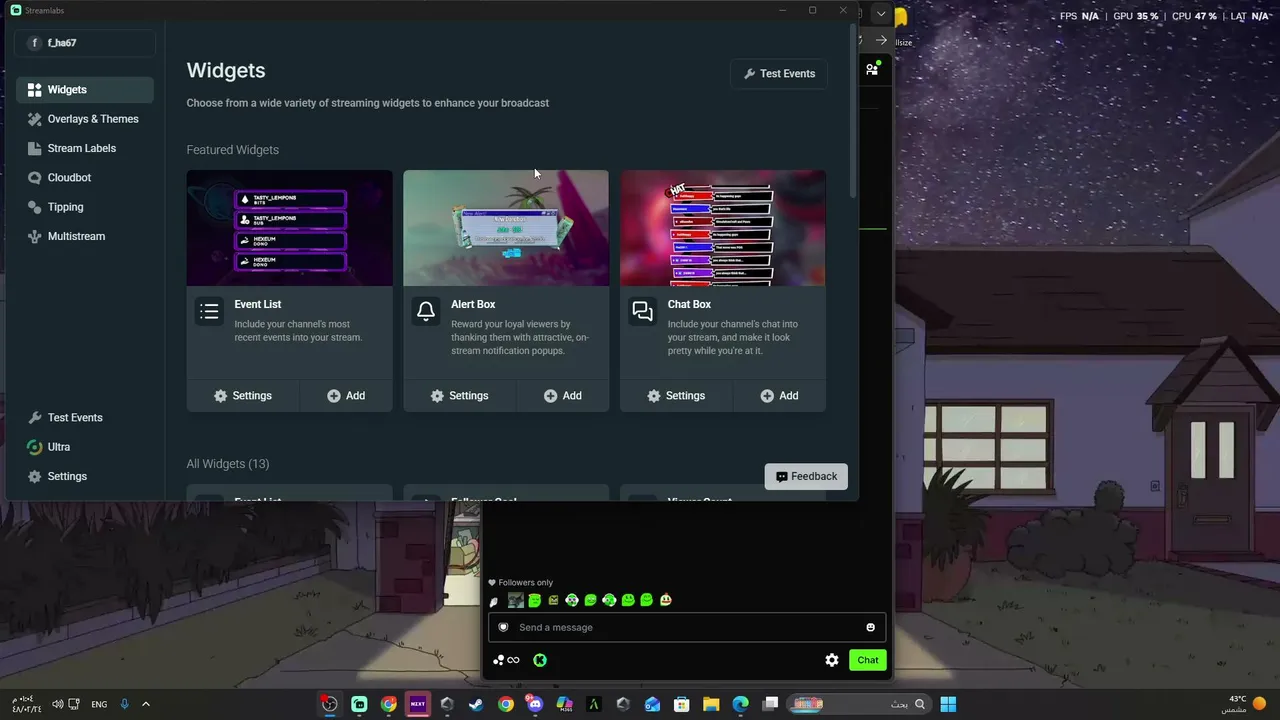
Task: Add the Chat Box widget
Action: click(x=780, y=396)
